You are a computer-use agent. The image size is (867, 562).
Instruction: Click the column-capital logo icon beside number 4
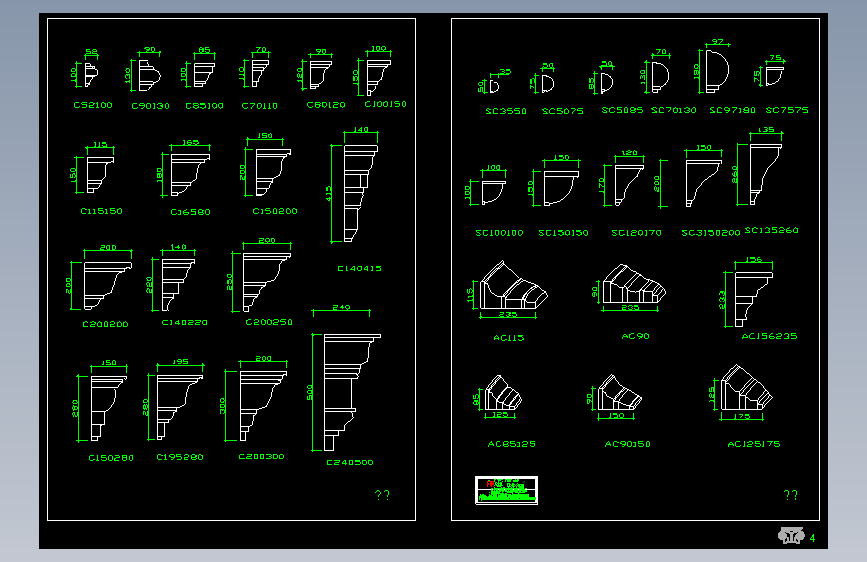tap(791, 535)
